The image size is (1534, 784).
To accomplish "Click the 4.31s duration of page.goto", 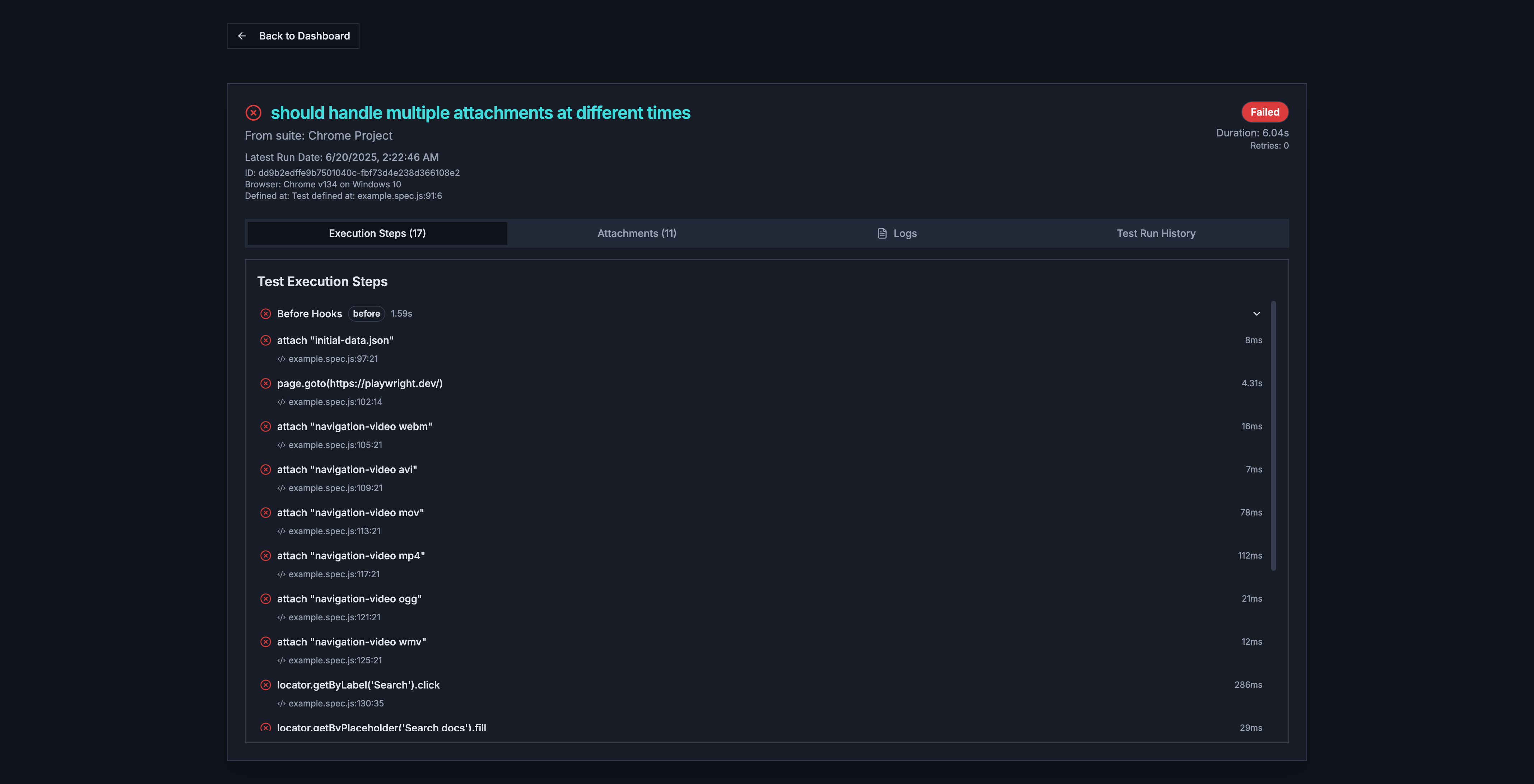I will tap(1252, 383).
